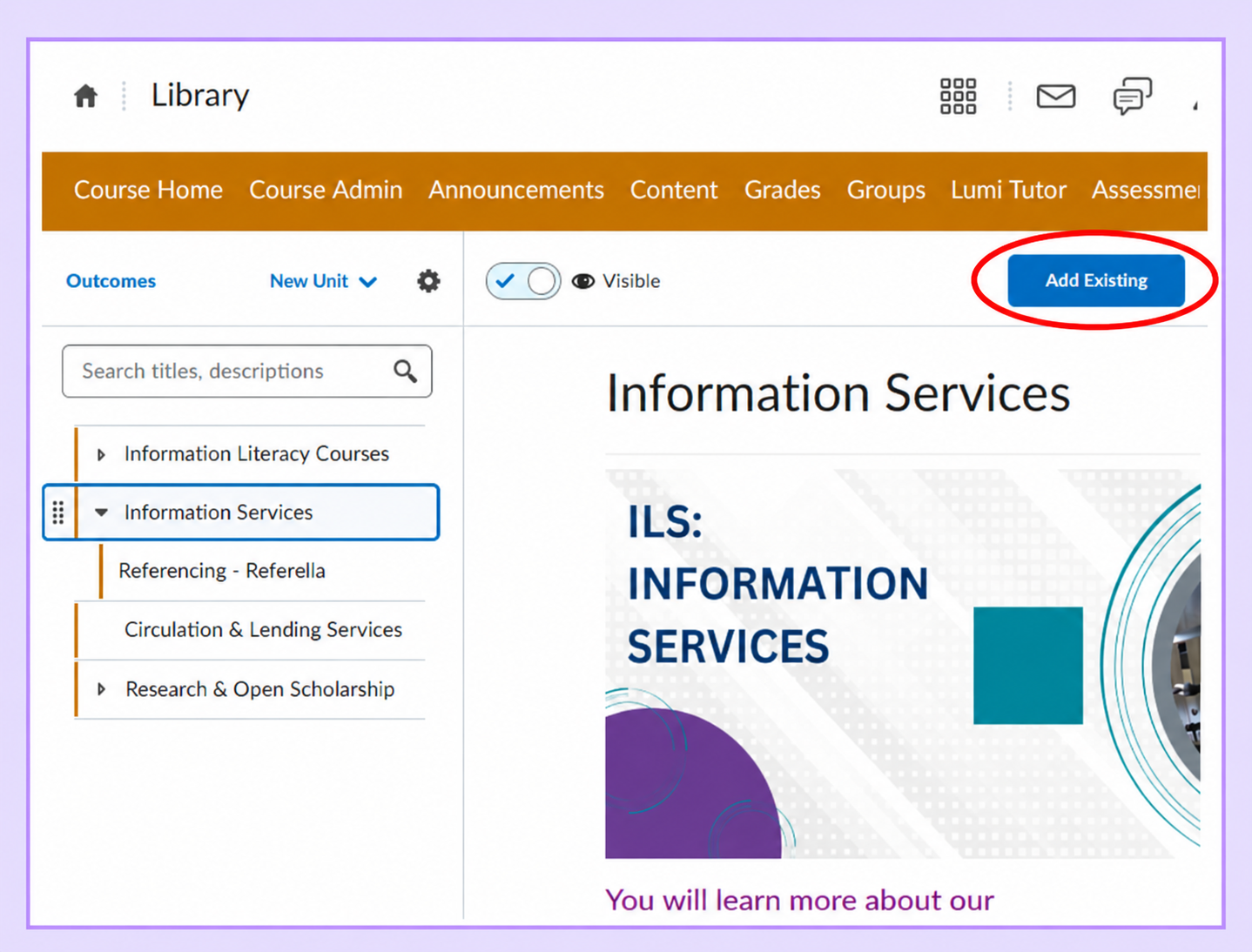Click the Library course title
This screenshot has width=1252, height=952.
tap(200, 95)
